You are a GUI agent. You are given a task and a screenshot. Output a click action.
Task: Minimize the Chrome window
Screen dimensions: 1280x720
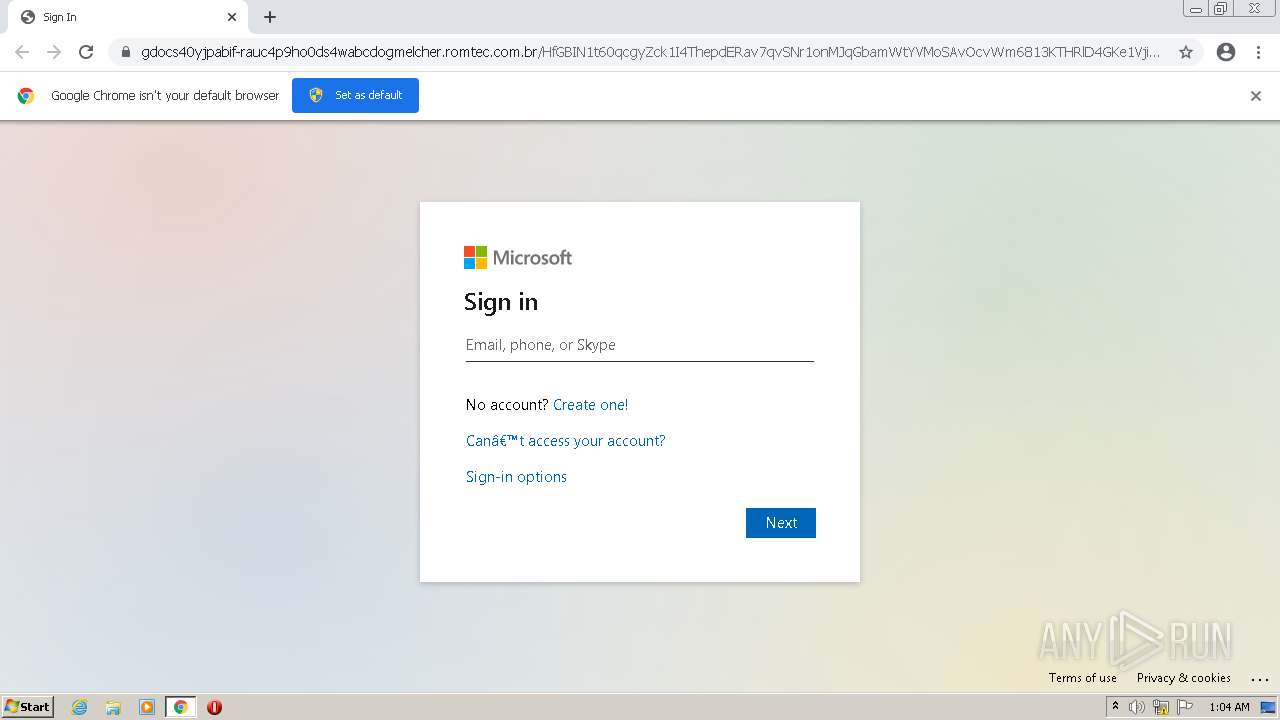click(x=1196, y=9)
